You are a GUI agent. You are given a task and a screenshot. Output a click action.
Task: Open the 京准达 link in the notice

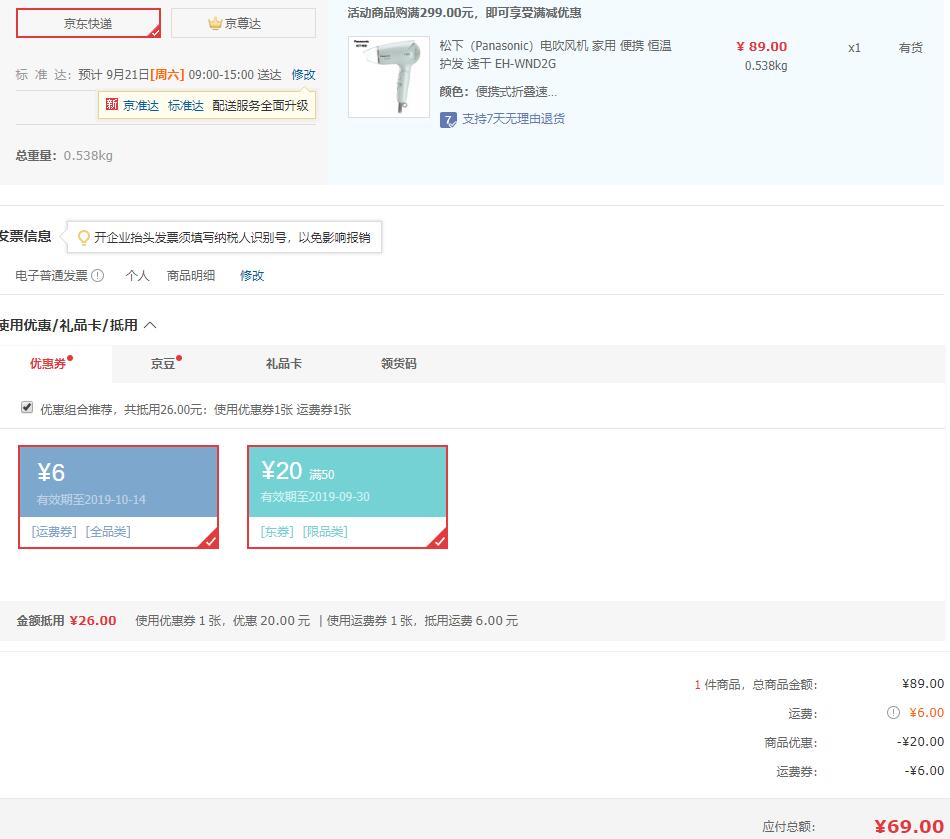coord(141,105)
